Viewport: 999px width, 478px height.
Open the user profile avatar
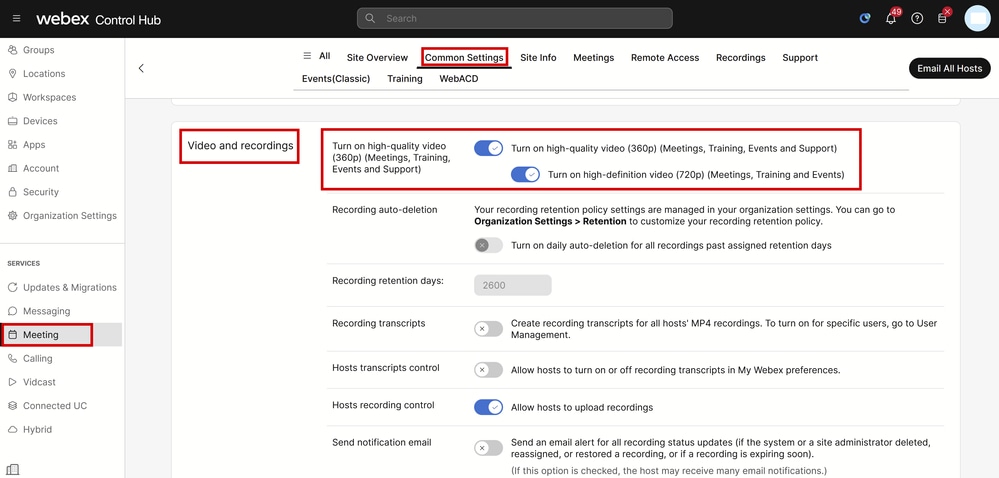click(977, 18)
